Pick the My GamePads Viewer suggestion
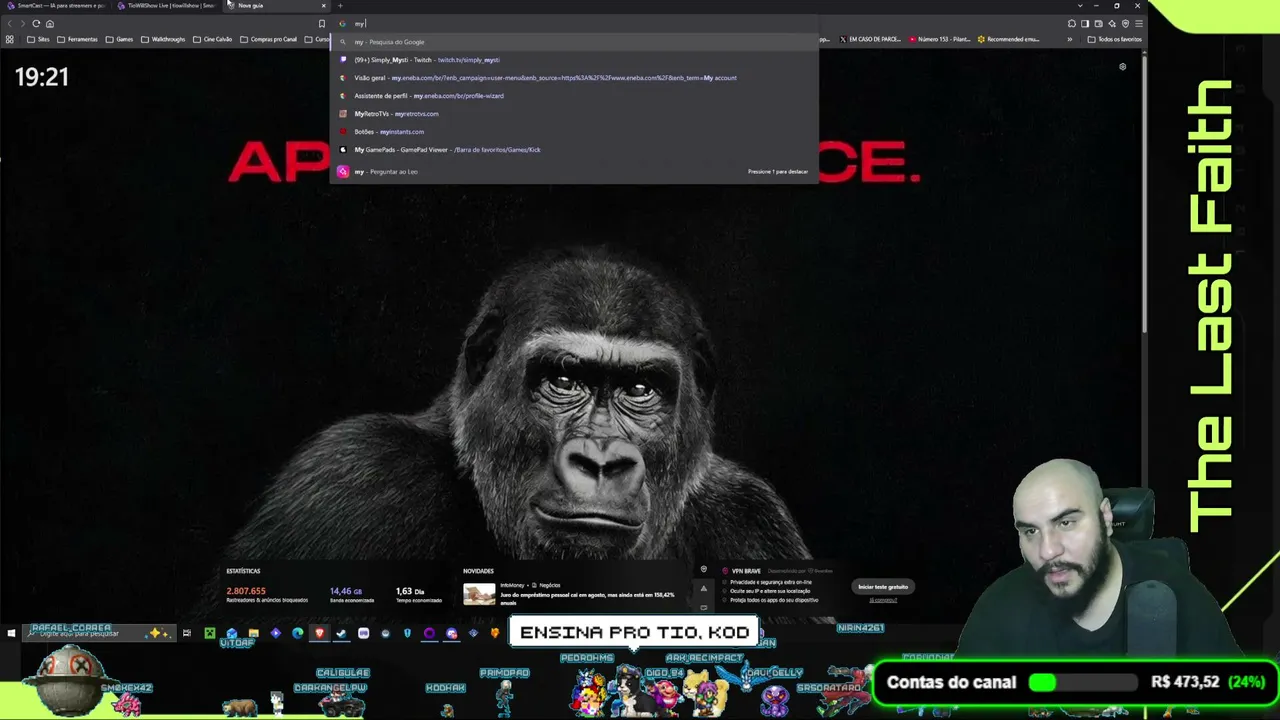The image size is (1280, 720). (x=574, y=150)
